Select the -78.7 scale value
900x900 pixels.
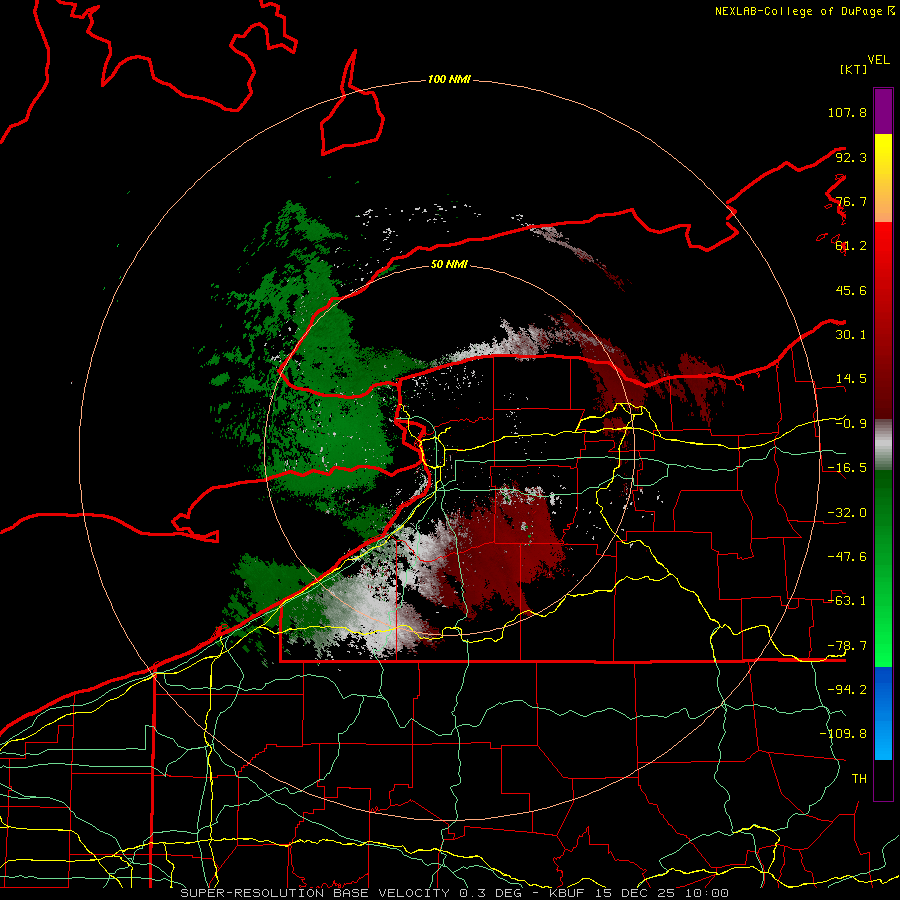(847, 646)
